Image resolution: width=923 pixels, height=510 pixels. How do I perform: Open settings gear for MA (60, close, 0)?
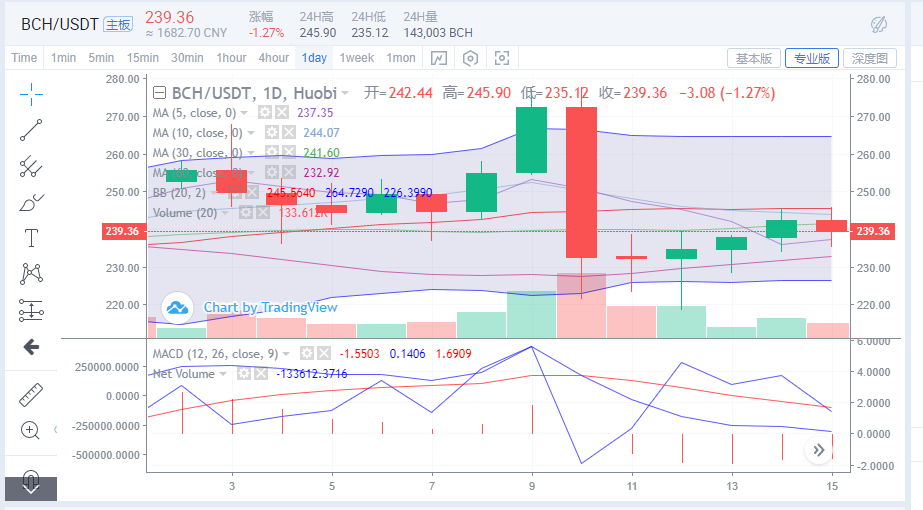(x=271, y=173)
